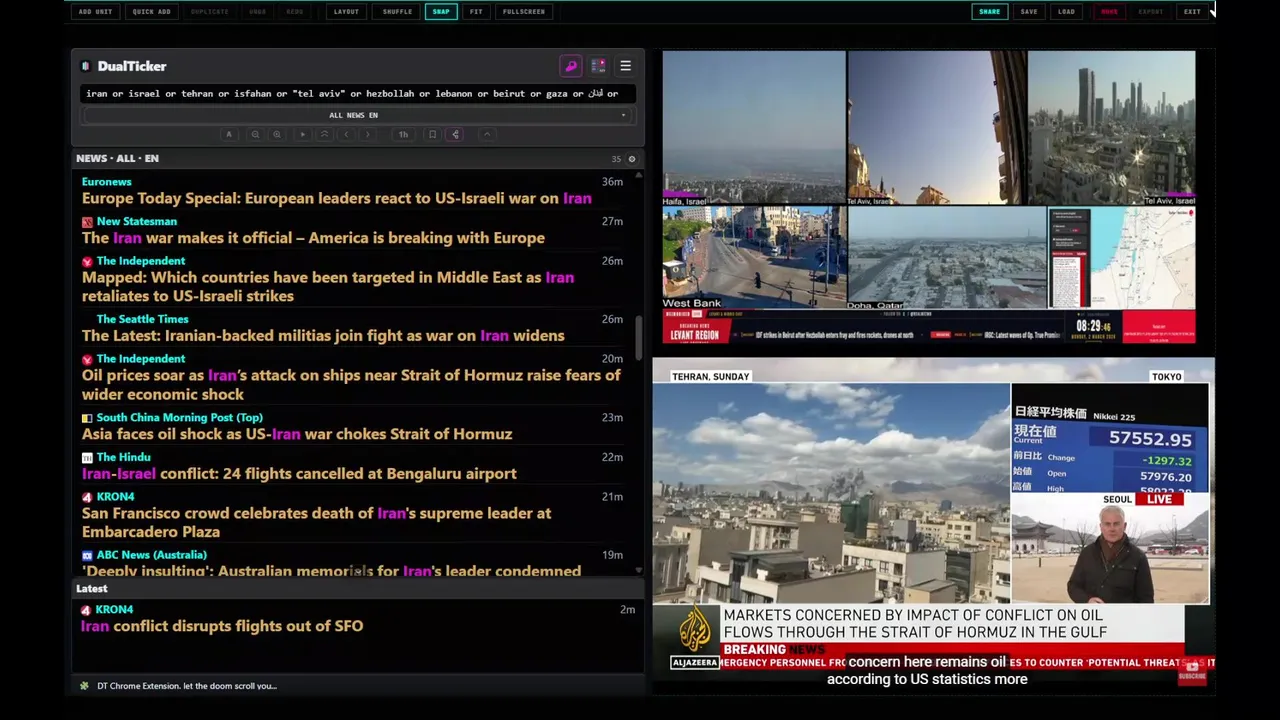Click the zoom in magnifier icon

(277, 134)
